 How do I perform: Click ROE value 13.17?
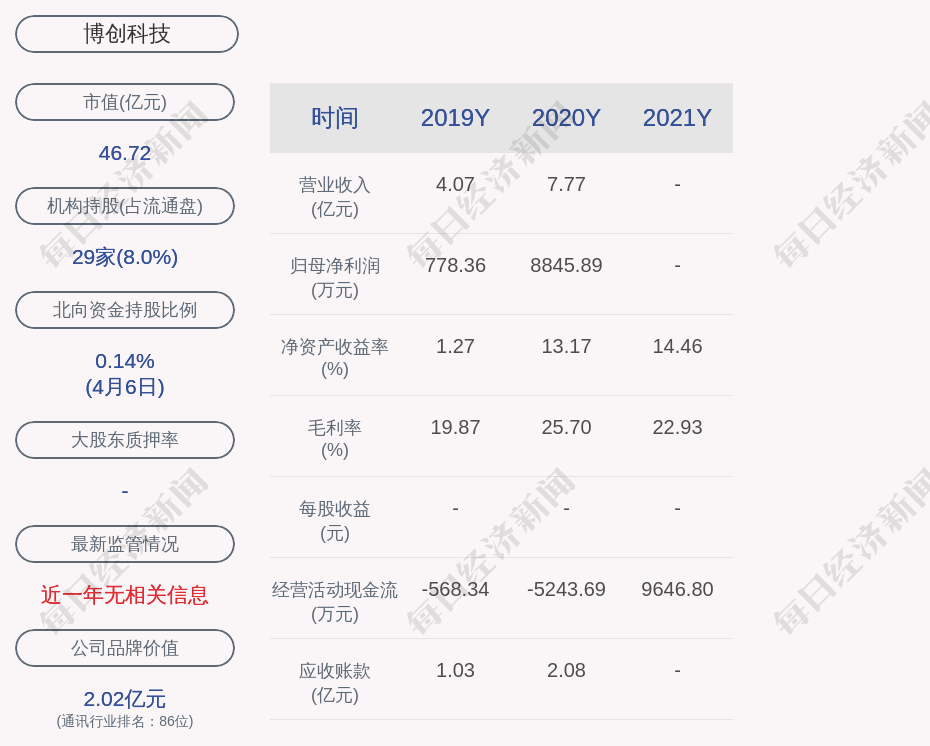(566, 346)
